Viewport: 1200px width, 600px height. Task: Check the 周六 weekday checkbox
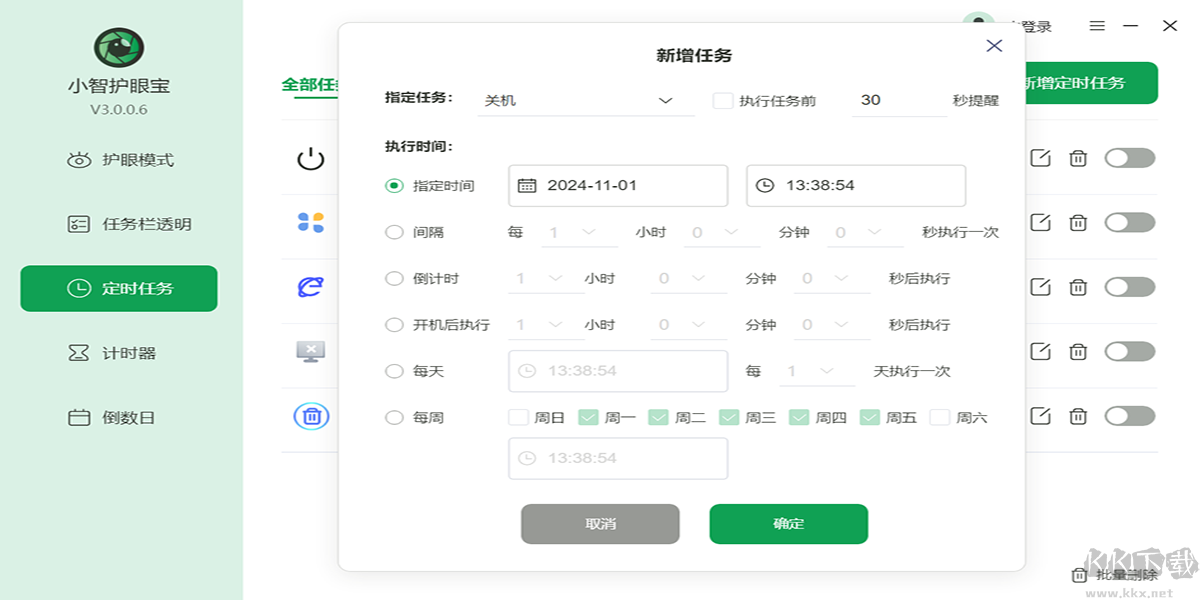940,417
